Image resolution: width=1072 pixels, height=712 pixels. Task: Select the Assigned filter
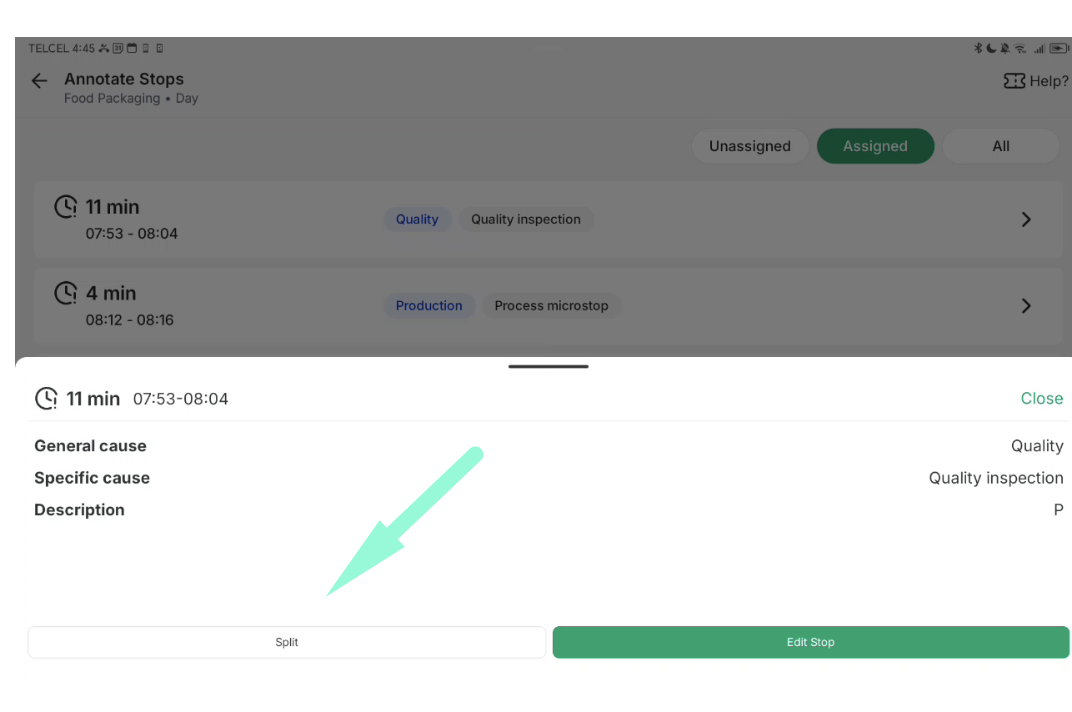click(x=875, y=146)
